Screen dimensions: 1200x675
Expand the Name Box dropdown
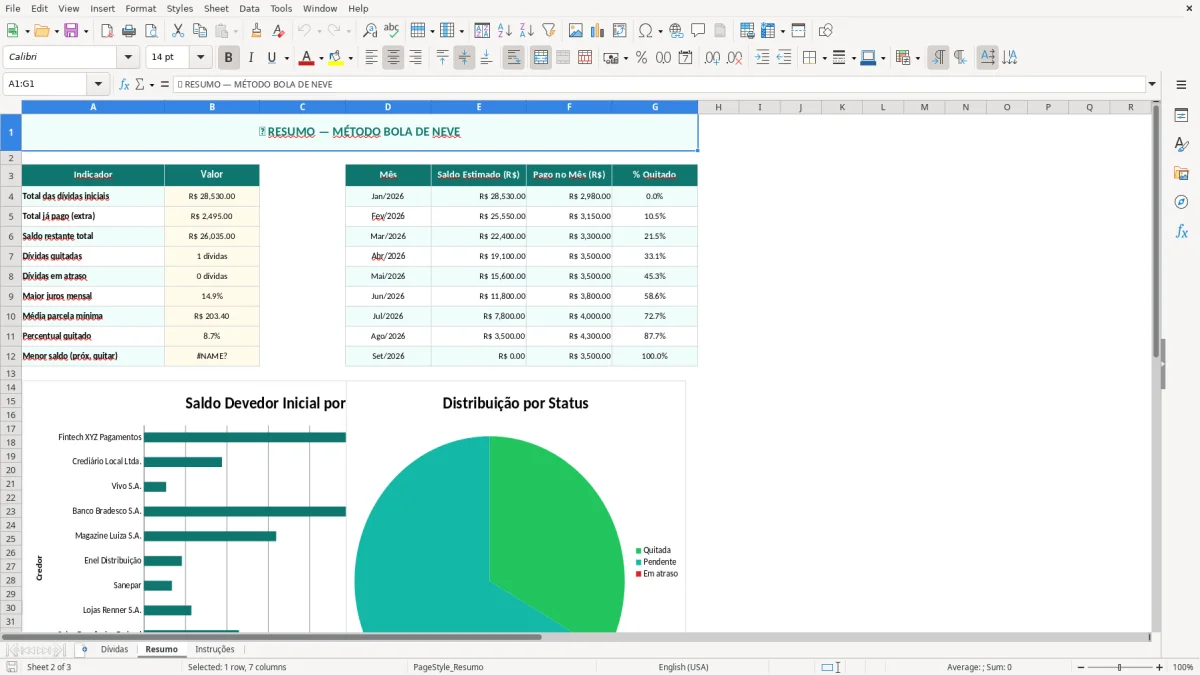coord(98,84)
